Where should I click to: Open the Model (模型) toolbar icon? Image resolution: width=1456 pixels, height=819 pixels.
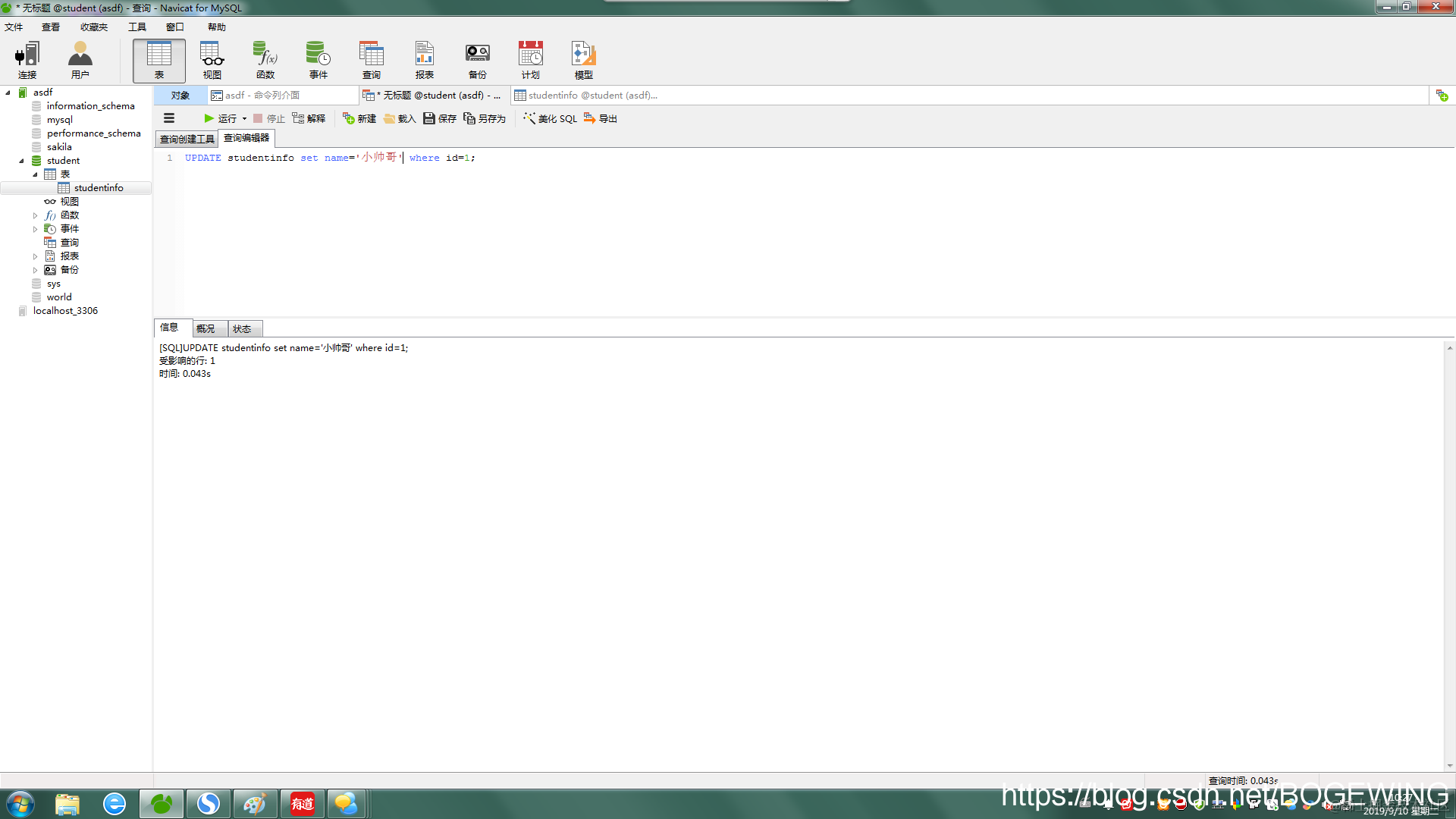pyautogui.click(x=583, y=60)
